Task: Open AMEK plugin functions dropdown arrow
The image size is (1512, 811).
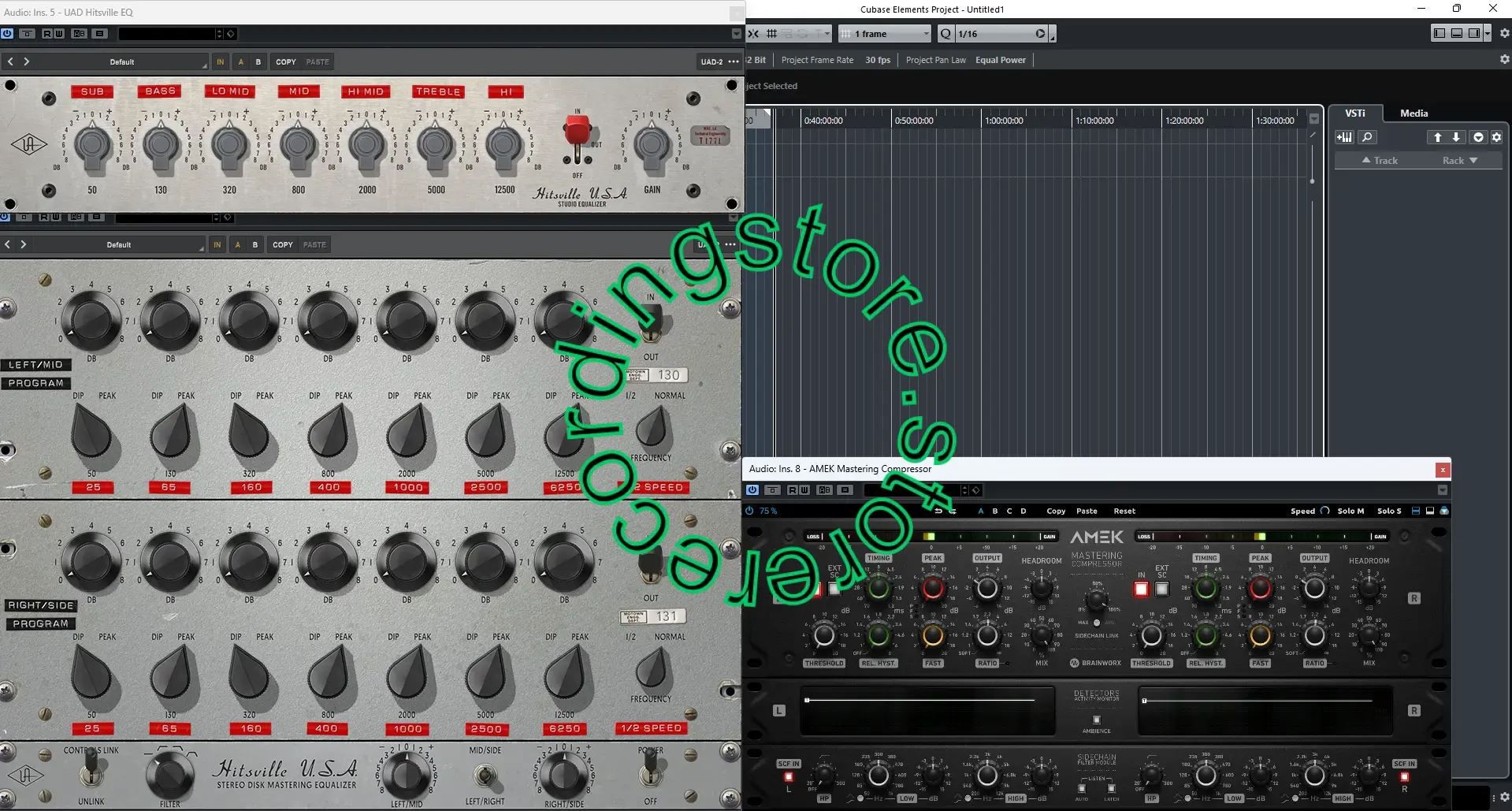Action: click(x=1443, y=490)
